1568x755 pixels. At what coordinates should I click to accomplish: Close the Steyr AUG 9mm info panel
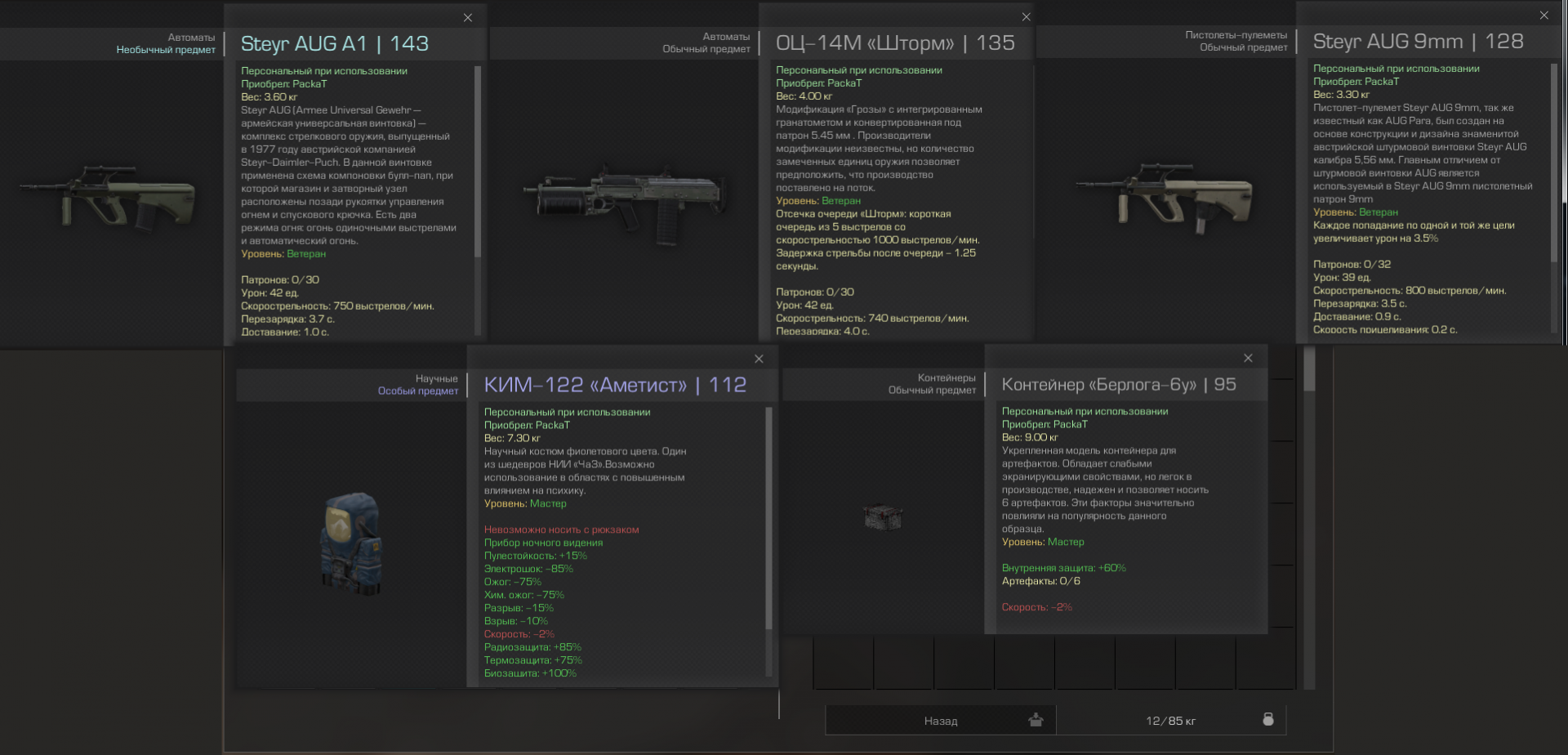(x=1544, y=16)
